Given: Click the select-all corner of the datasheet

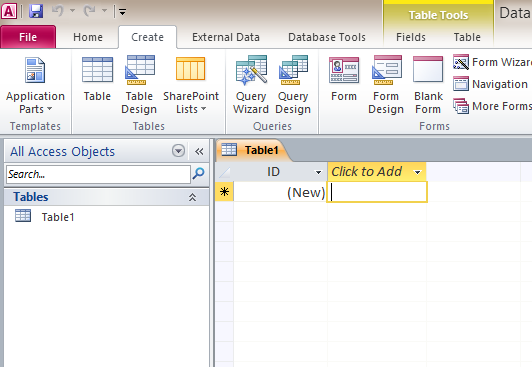Looking at the screenshot, I should pos(224,172).
